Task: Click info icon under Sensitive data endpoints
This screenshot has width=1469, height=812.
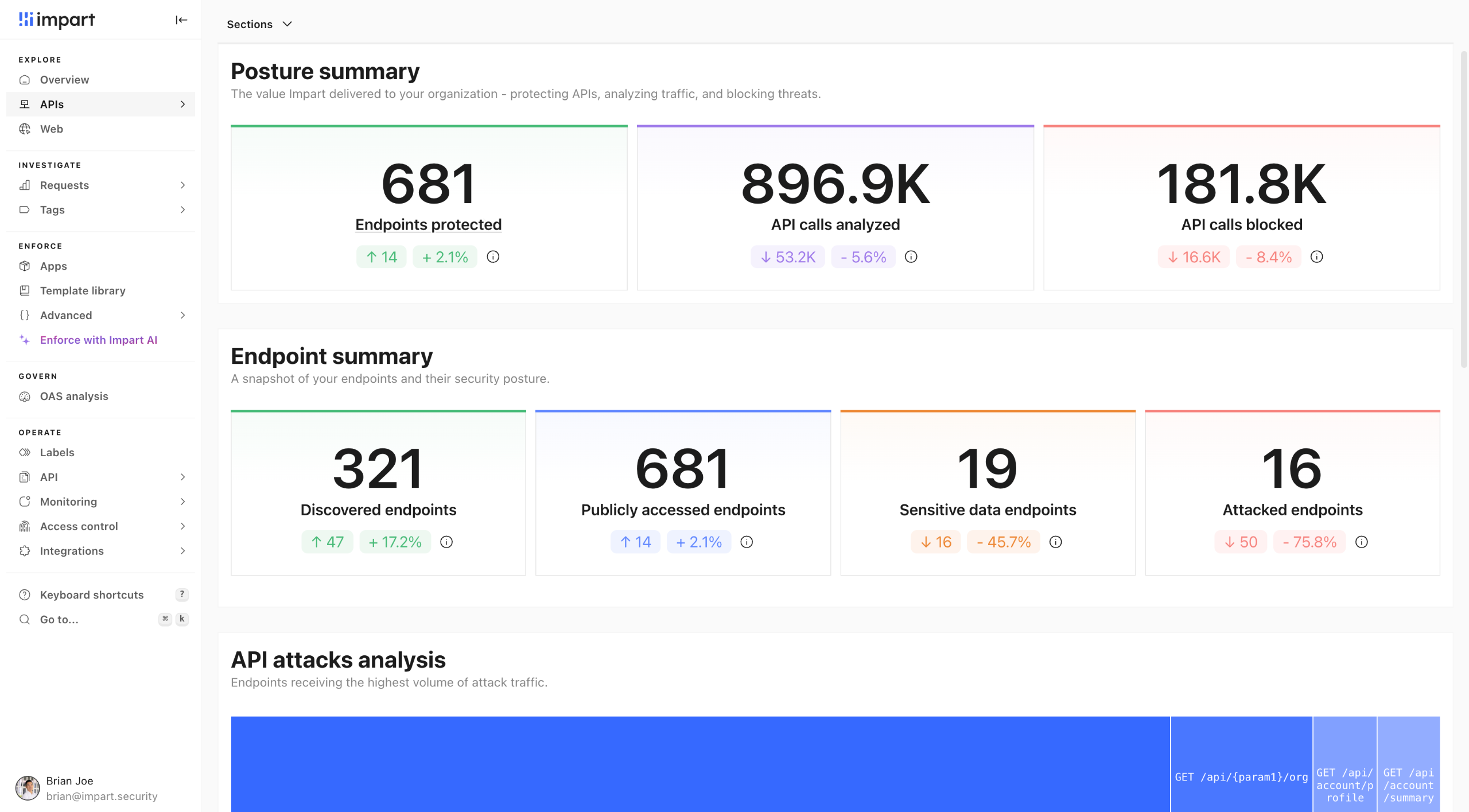Action: pyautogui.click(x=1055, y=542)
